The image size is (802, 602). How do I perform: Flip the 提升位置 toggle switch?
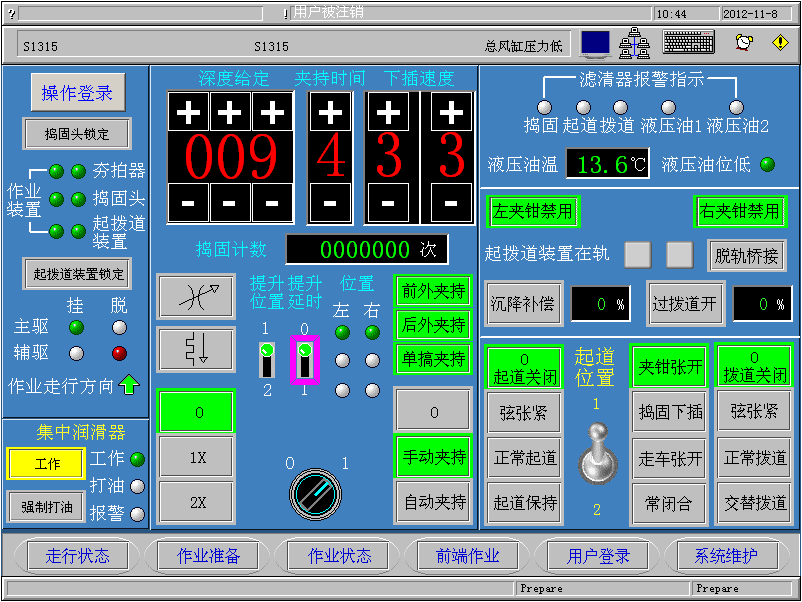pyautogui.click(x=266, y=360)
